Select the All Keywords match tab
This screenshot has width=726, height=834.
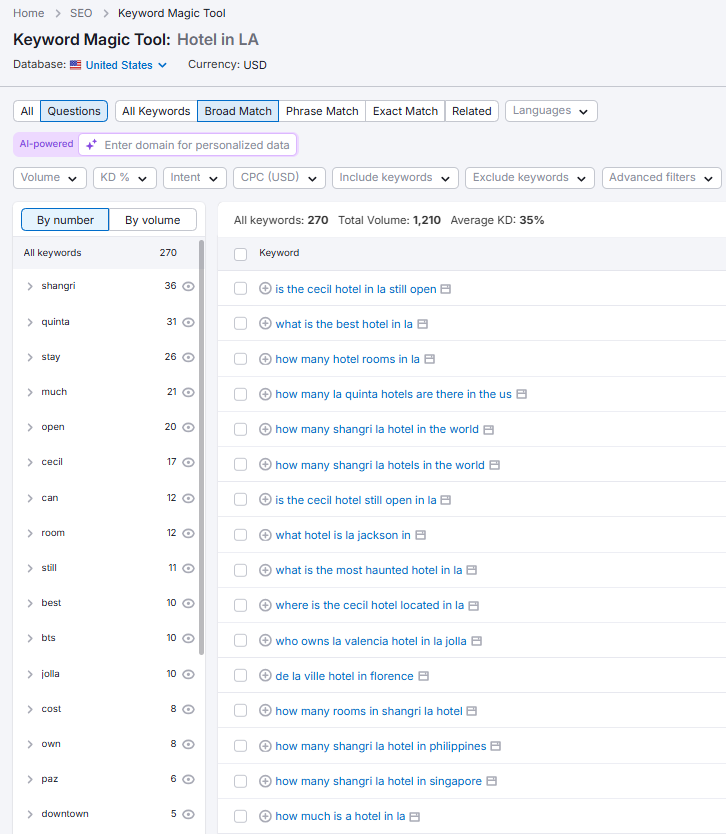156,111
